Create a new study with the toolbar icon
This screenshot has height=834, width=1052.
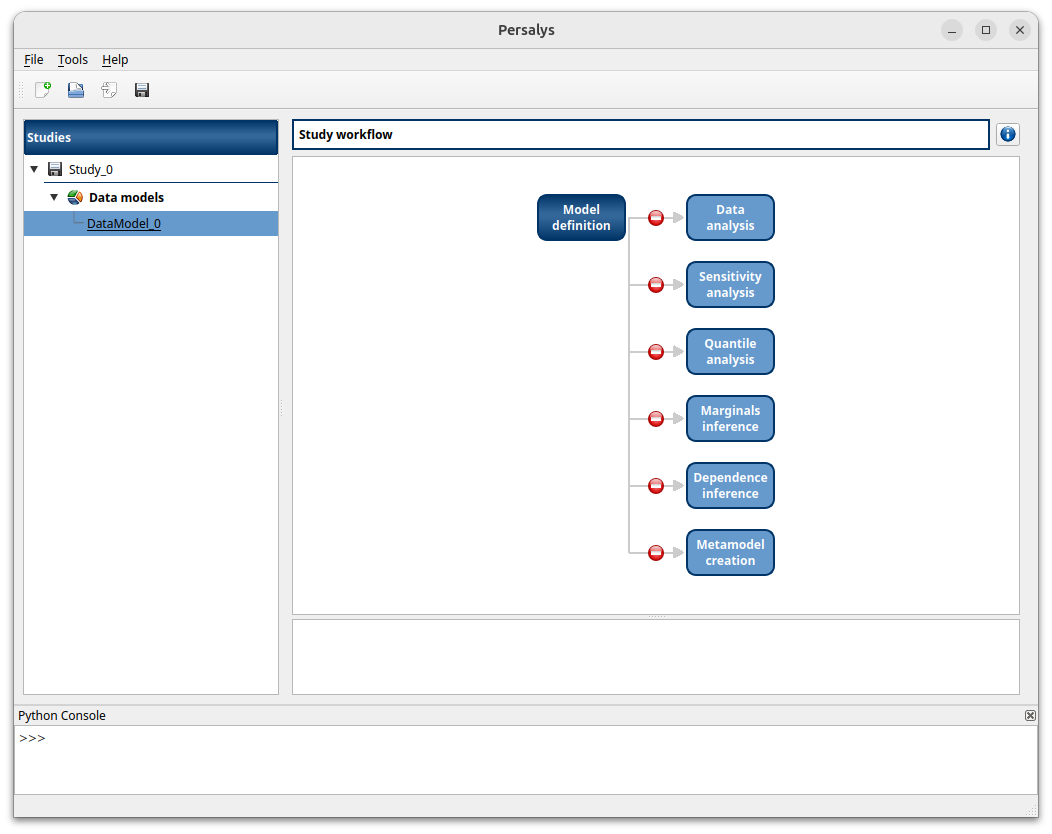[42, 90]
